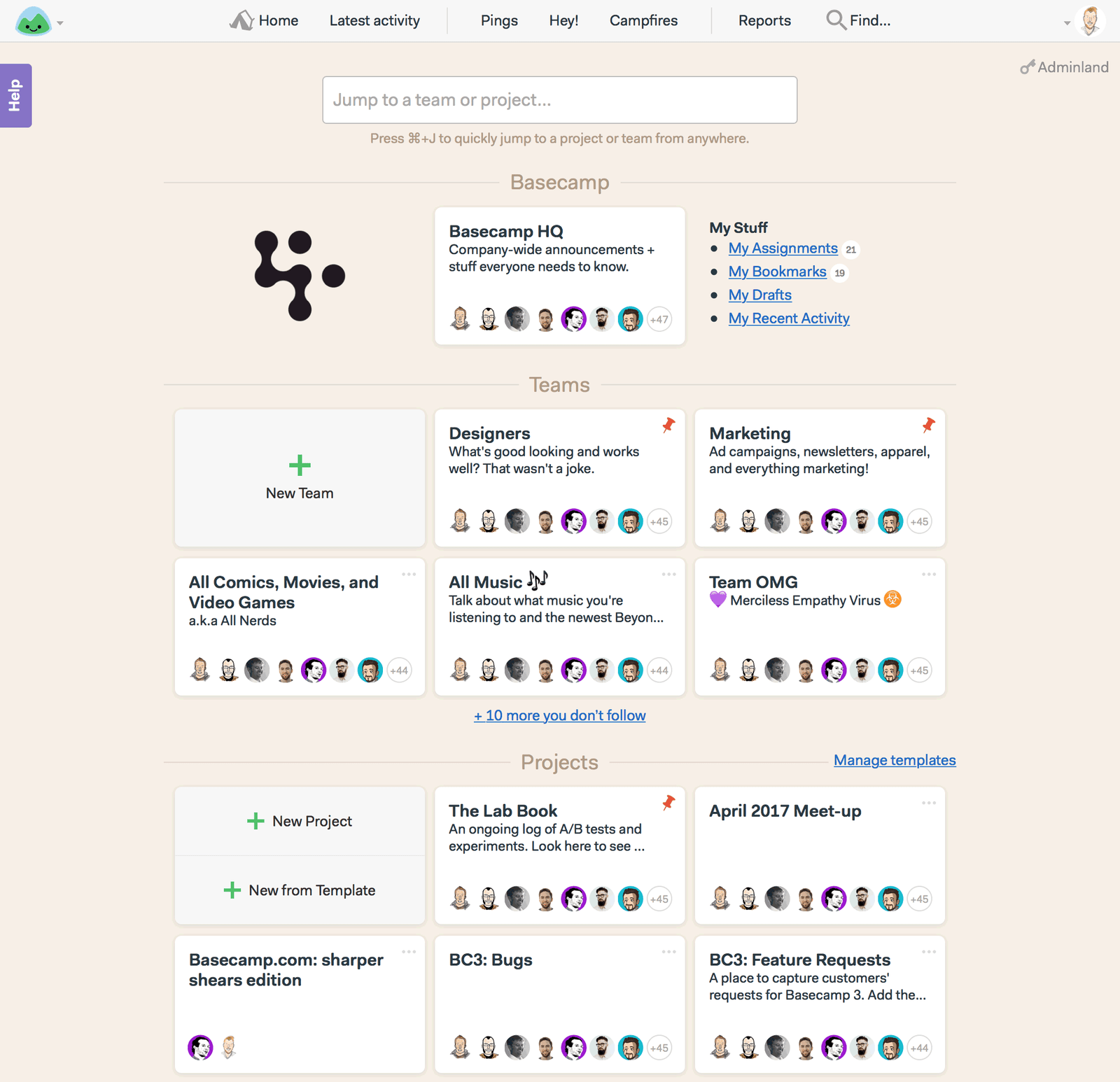Click the green plus beside New Project
This screenshot has height=1082, width=1120.
pyautogui.click(x=255, y=821)
